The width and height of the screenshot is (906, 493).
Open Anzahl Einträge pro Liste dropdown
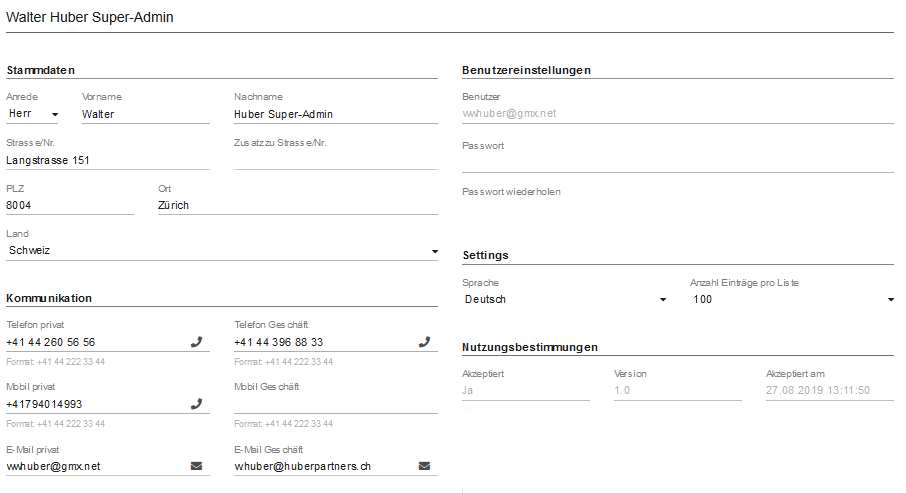792,299
